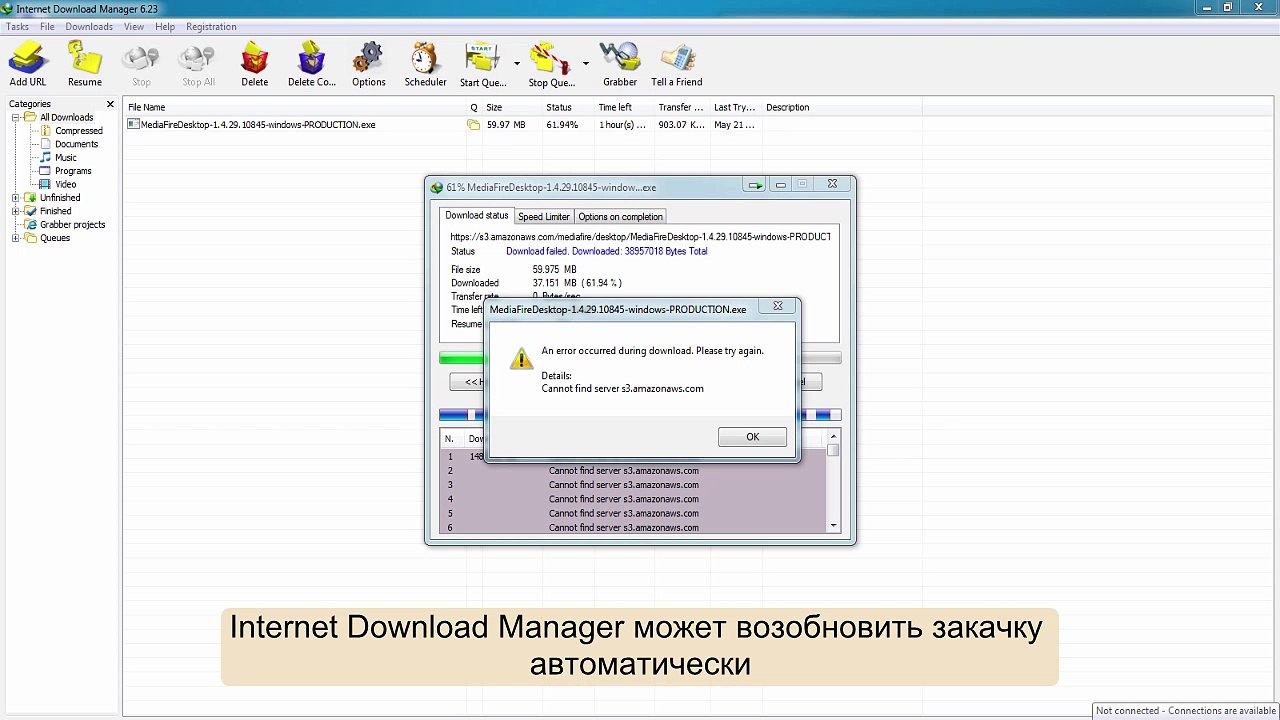The image size is (1280, 720).
Task: Click the 59.97 MB size cell
Action: [x=506, y=125]
